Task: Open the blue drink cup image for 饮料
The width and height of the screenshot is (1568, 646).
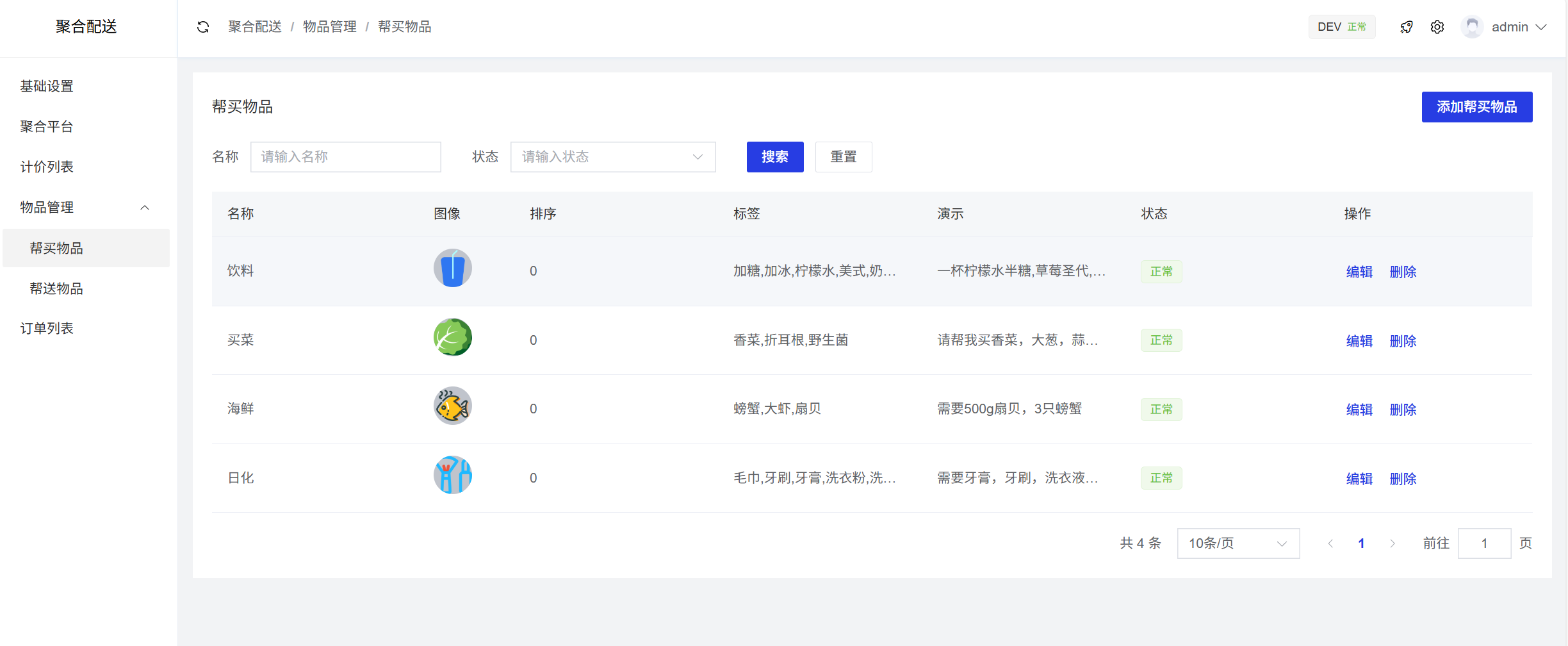Action: click(453, 268)
